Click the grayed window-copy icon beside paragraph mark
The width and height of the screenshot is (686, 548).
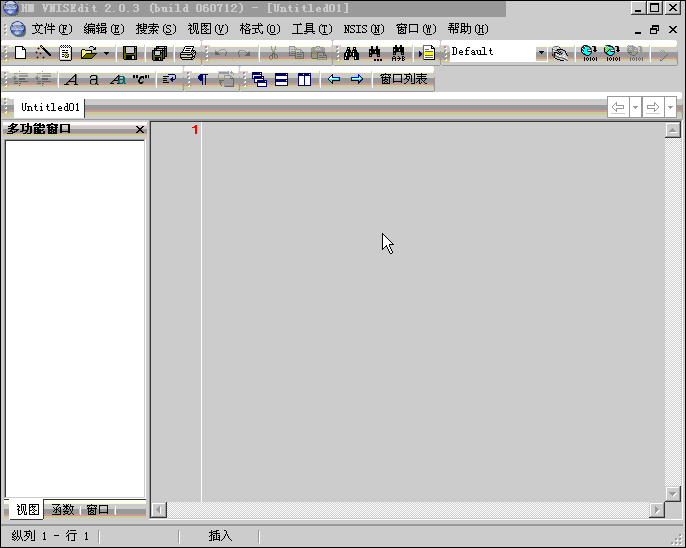pos(226,79)
